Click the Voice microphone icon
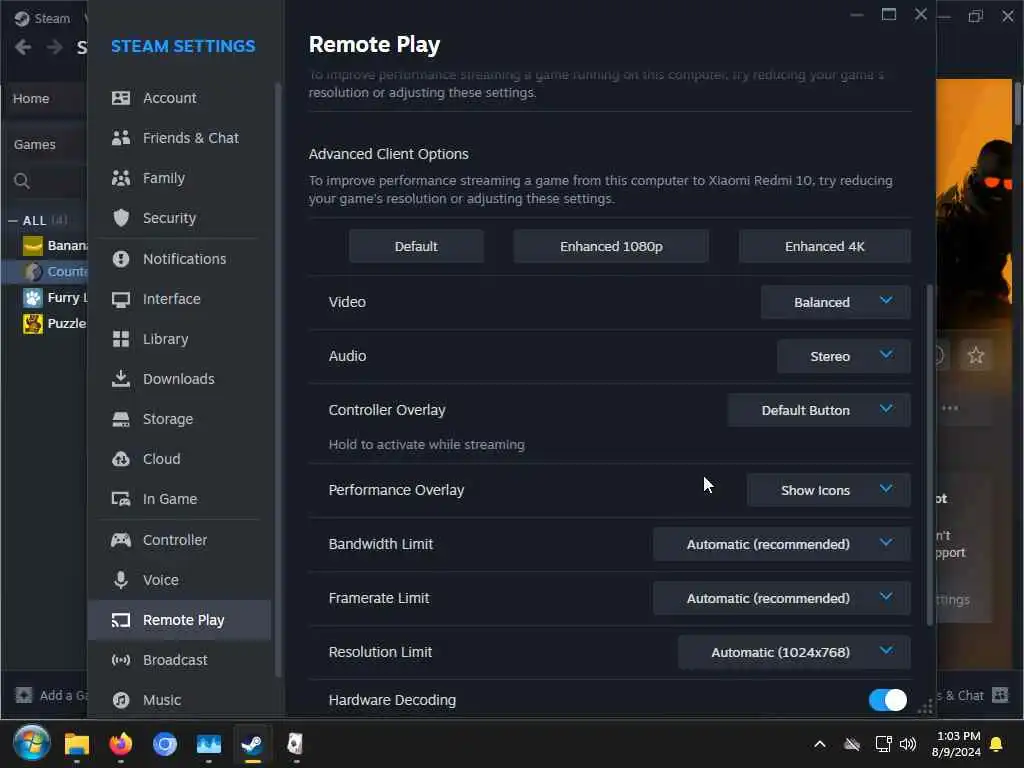Viewport: 1024px width, 768px height. [x=121, y=580]
